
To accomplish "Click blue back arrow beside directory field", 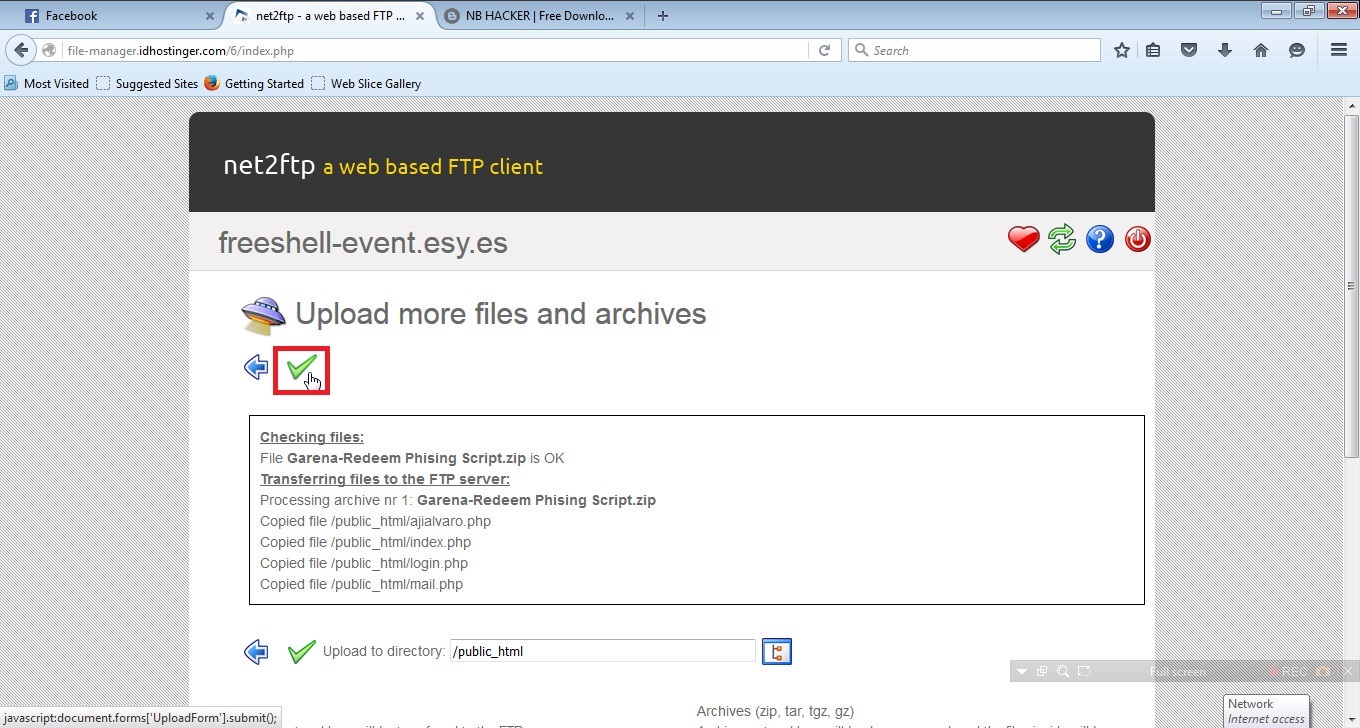I will click(256, 652).
